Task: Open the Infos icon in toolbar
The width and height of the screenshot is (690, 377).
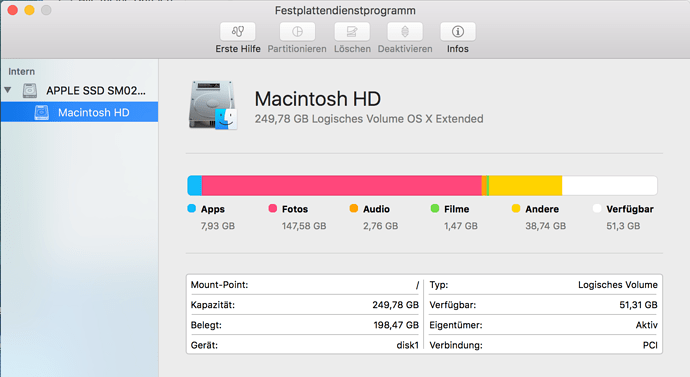Action: point(458,32)
